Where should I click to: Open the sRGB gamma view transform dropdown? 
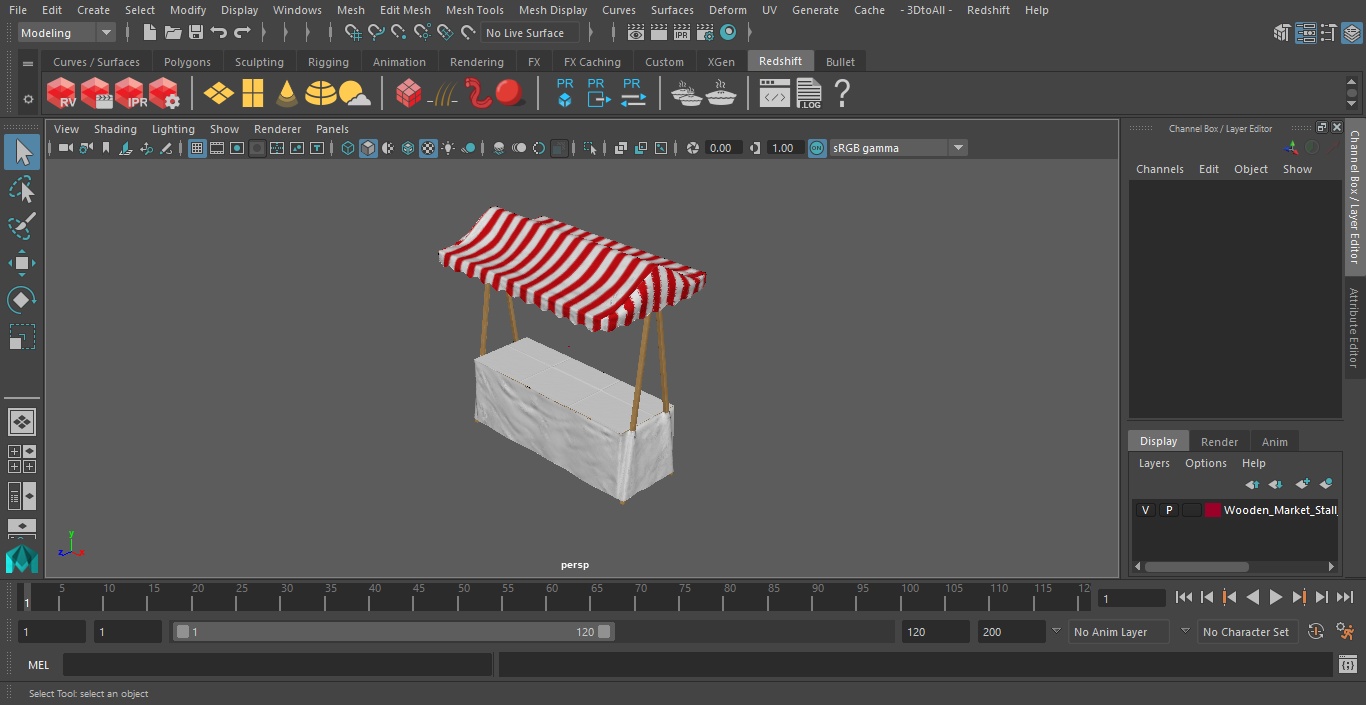pos(898,148)
